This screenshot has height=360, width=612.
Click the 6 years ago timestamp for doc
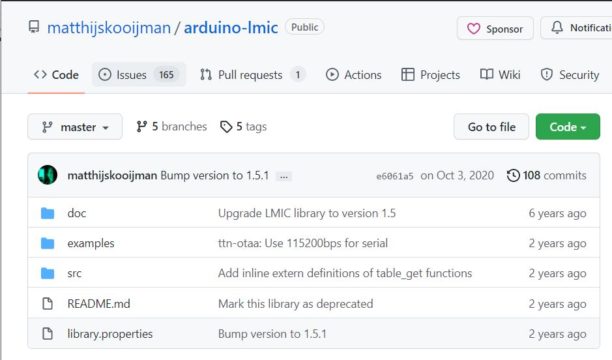(x=557, y=213)
